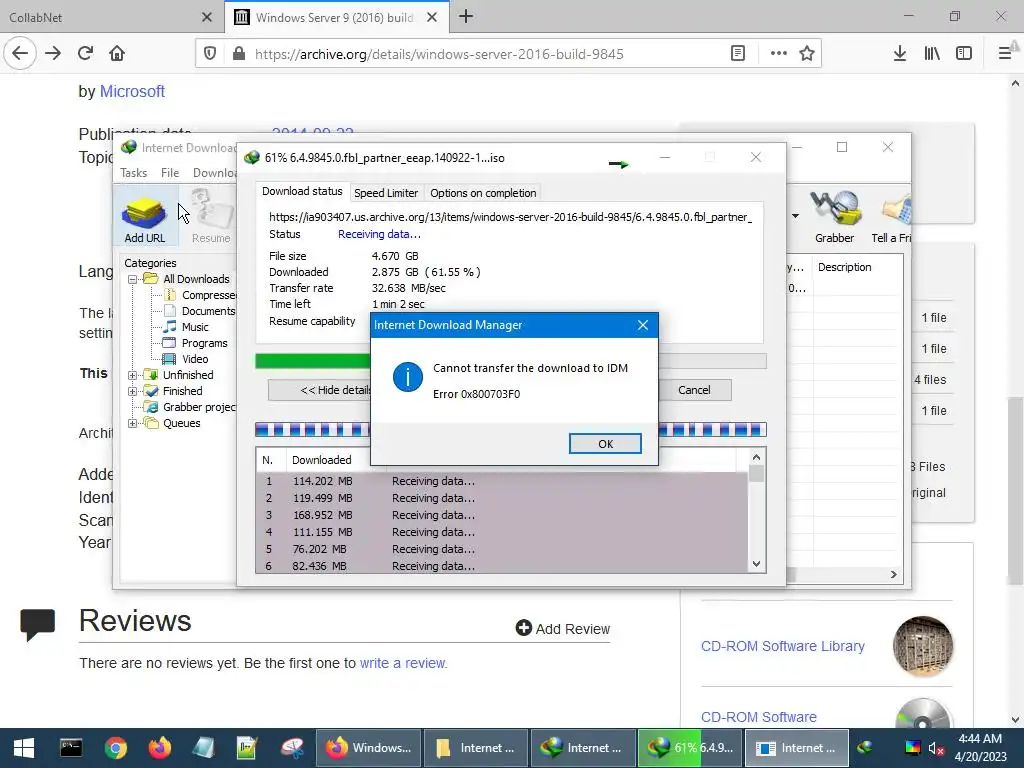Go back in Firefox
Image resolution: width=1024 pixels, height=768 pixels.
click(20, 54)
